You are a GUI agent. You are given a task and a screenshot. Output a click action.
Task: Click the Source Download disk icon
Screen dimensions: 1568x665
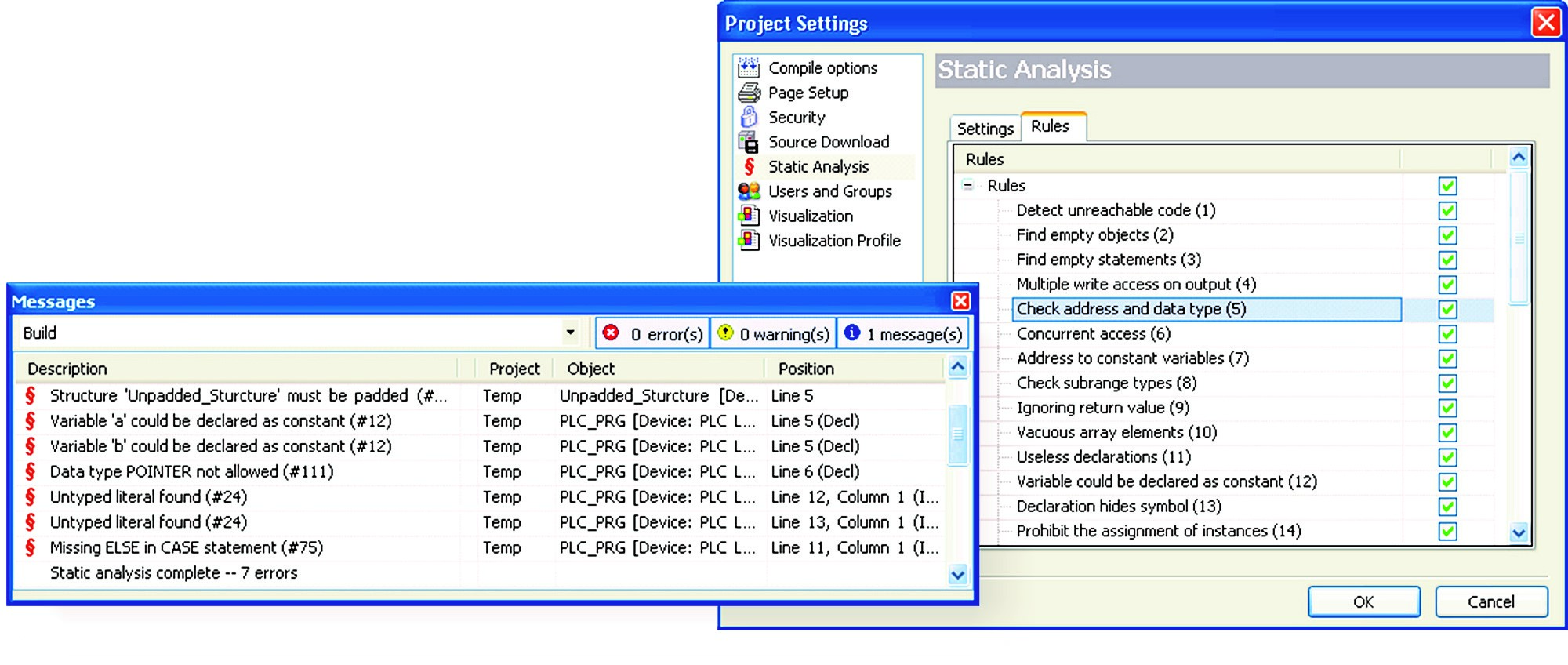[x=749, y=142]
